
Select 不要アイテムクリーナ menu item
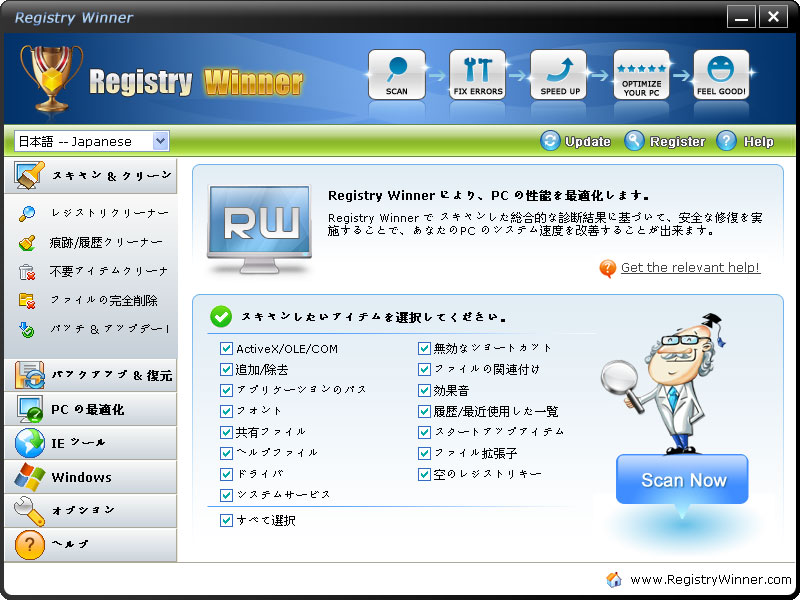(109, 271)
